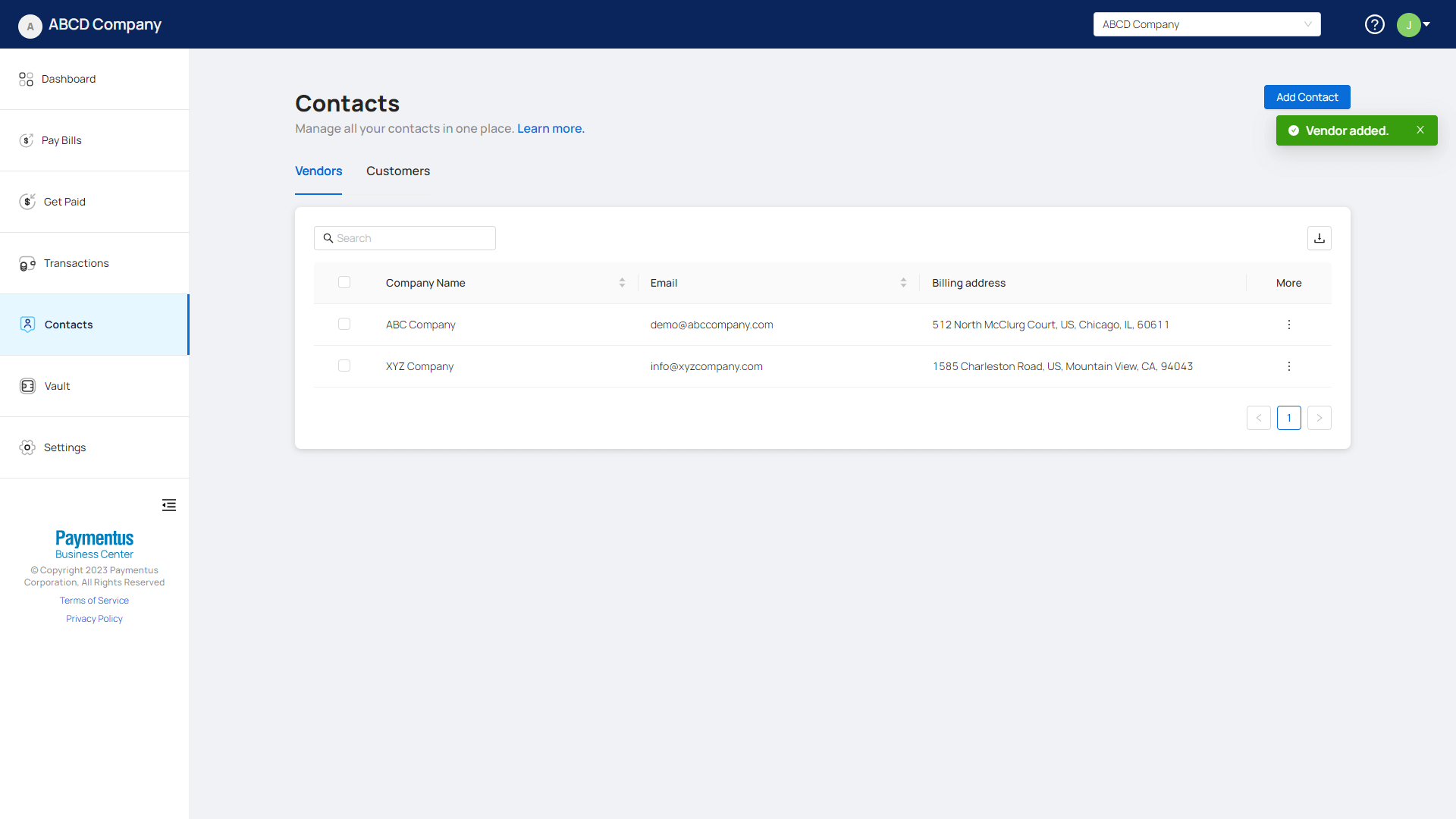Check the ABC Company row checkbox

coord(344,325)
